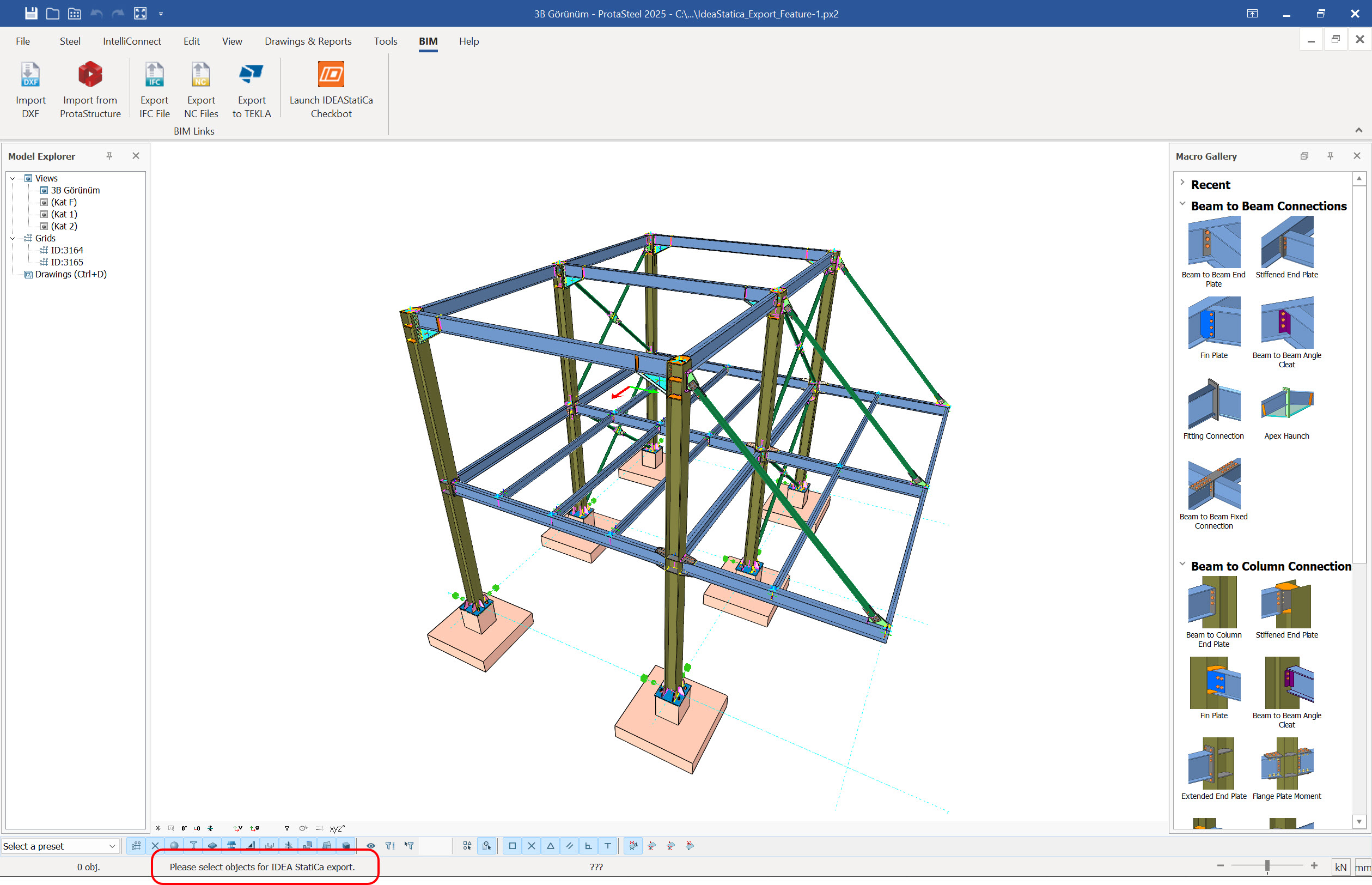The width and height of the screenshot is (1372, 885).
Task: Click Import DXF icon
Action: [31, 75]
